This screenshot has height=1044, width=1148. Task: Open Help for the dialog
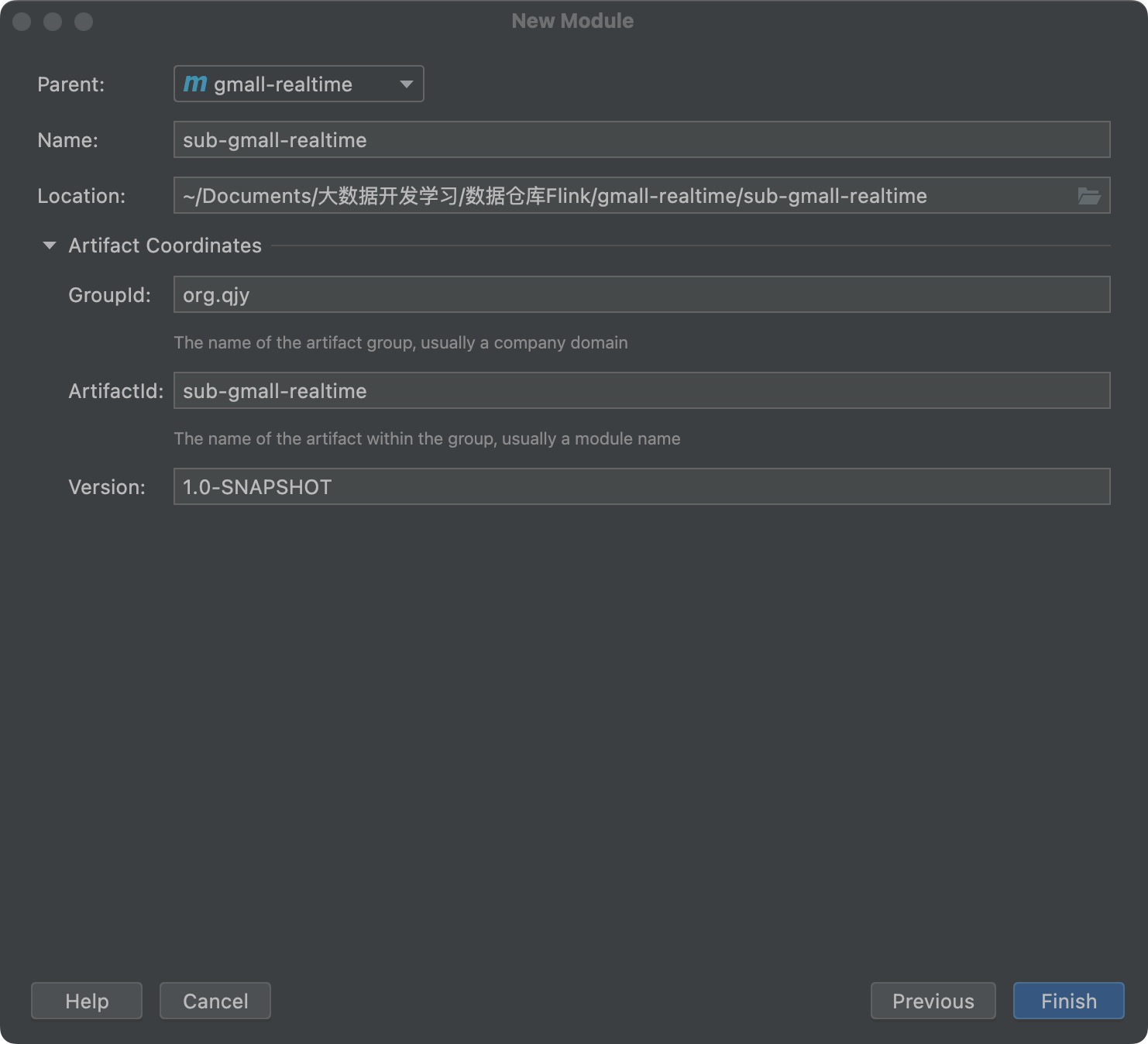pyautogui.click(x=87, y=1001)
